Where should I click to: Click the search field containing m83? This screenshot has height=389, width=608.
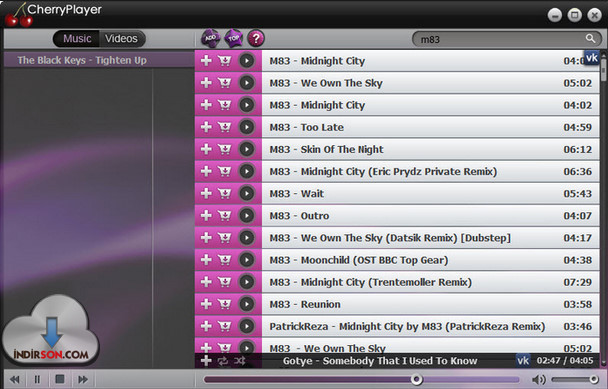507,39
